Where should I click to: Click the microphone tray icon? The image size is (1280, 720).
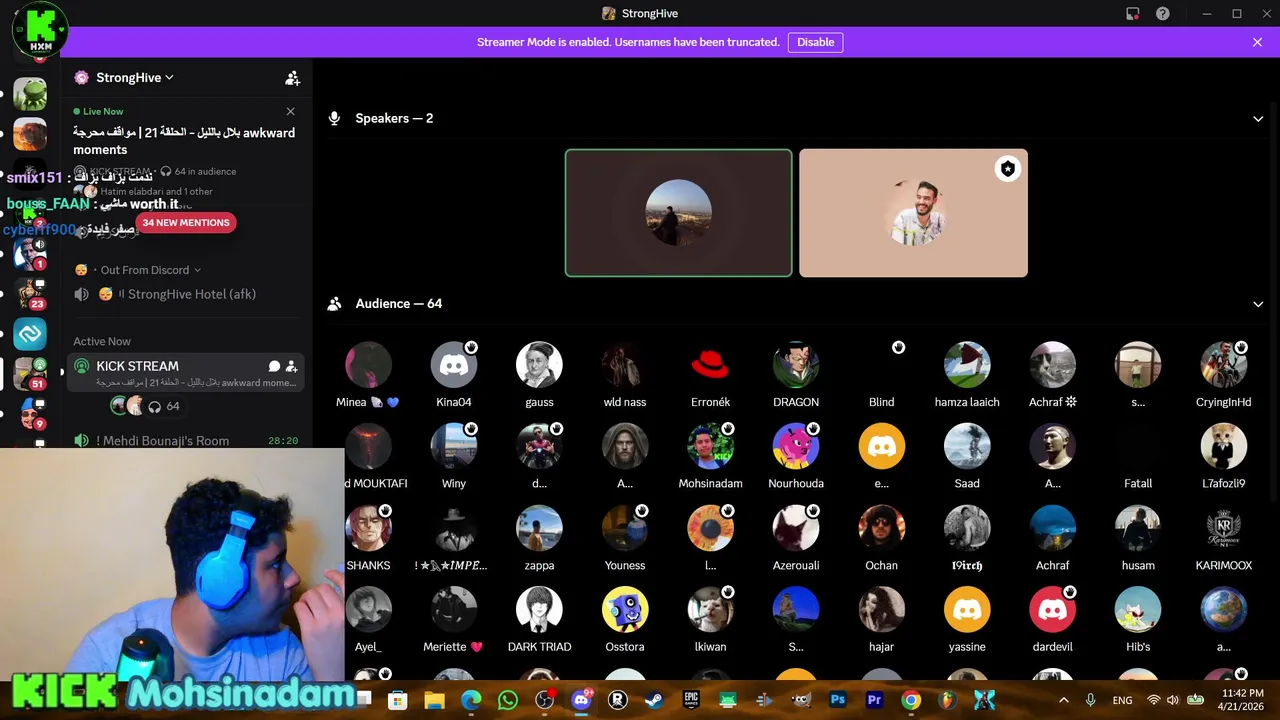pos(1090,700)
